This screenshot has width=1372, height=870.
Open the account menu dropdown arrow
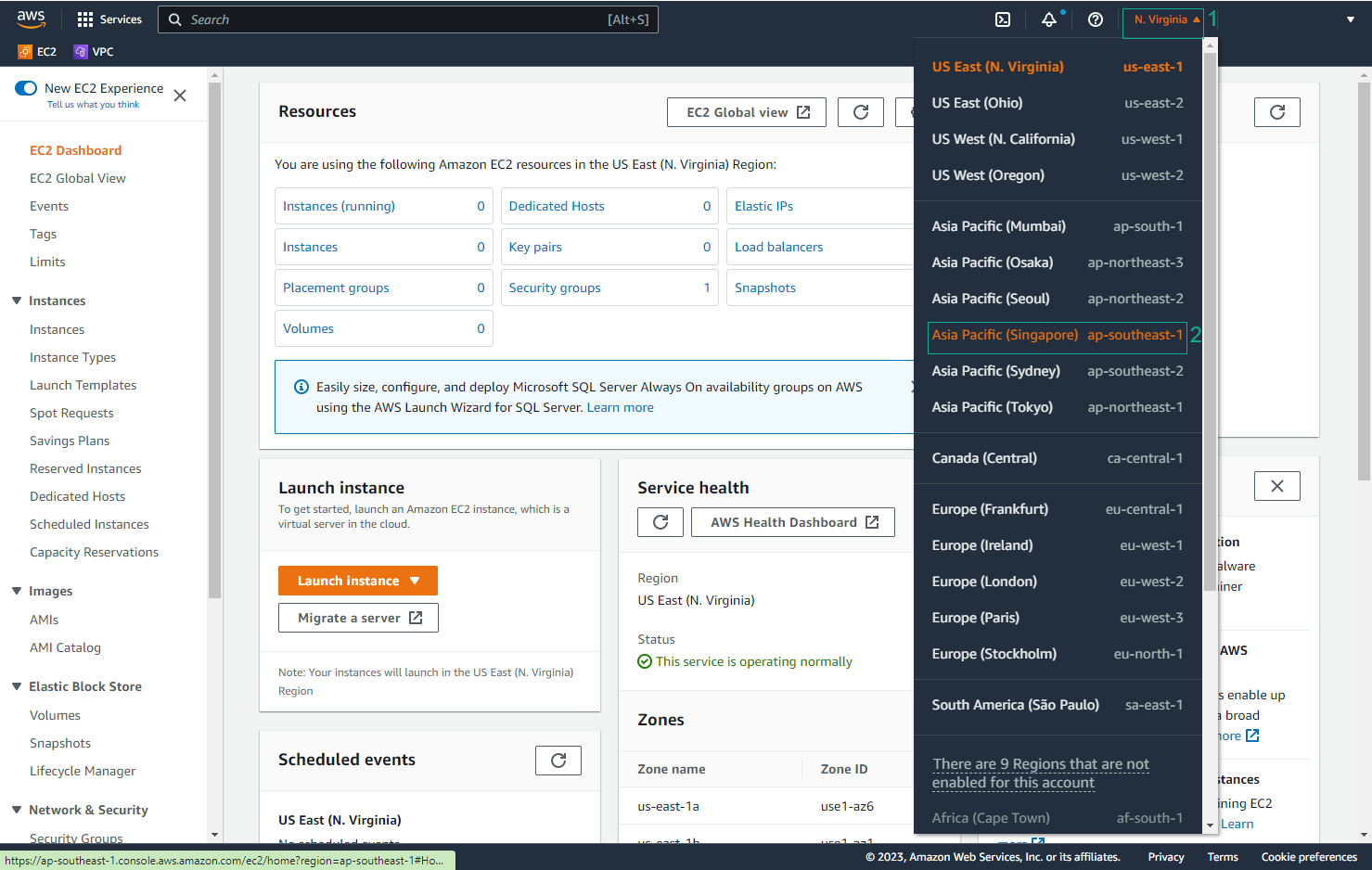tap(1351, 19)
